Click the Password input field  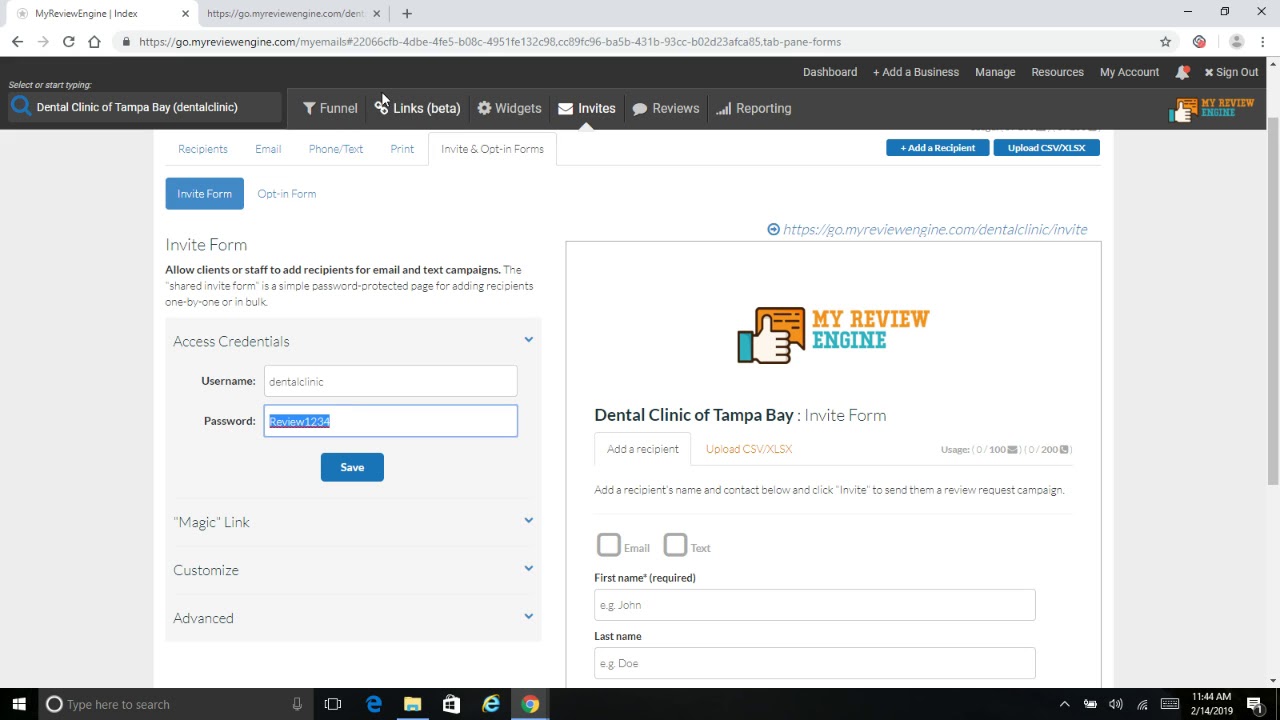pos(391,421)
